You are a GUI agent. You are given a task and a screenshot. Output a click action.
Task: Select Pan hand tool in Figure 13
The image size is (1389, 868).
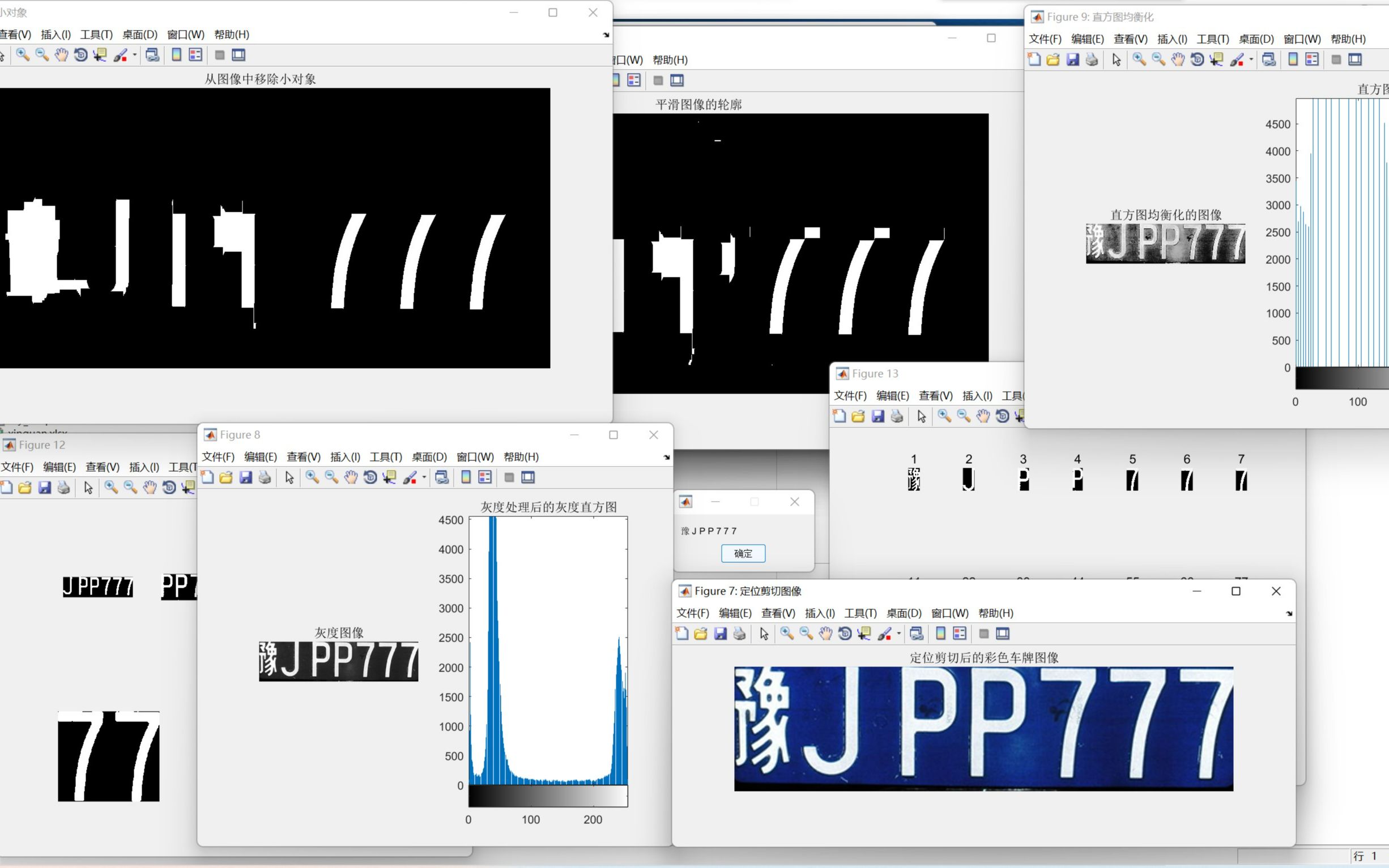pos(983,416)
